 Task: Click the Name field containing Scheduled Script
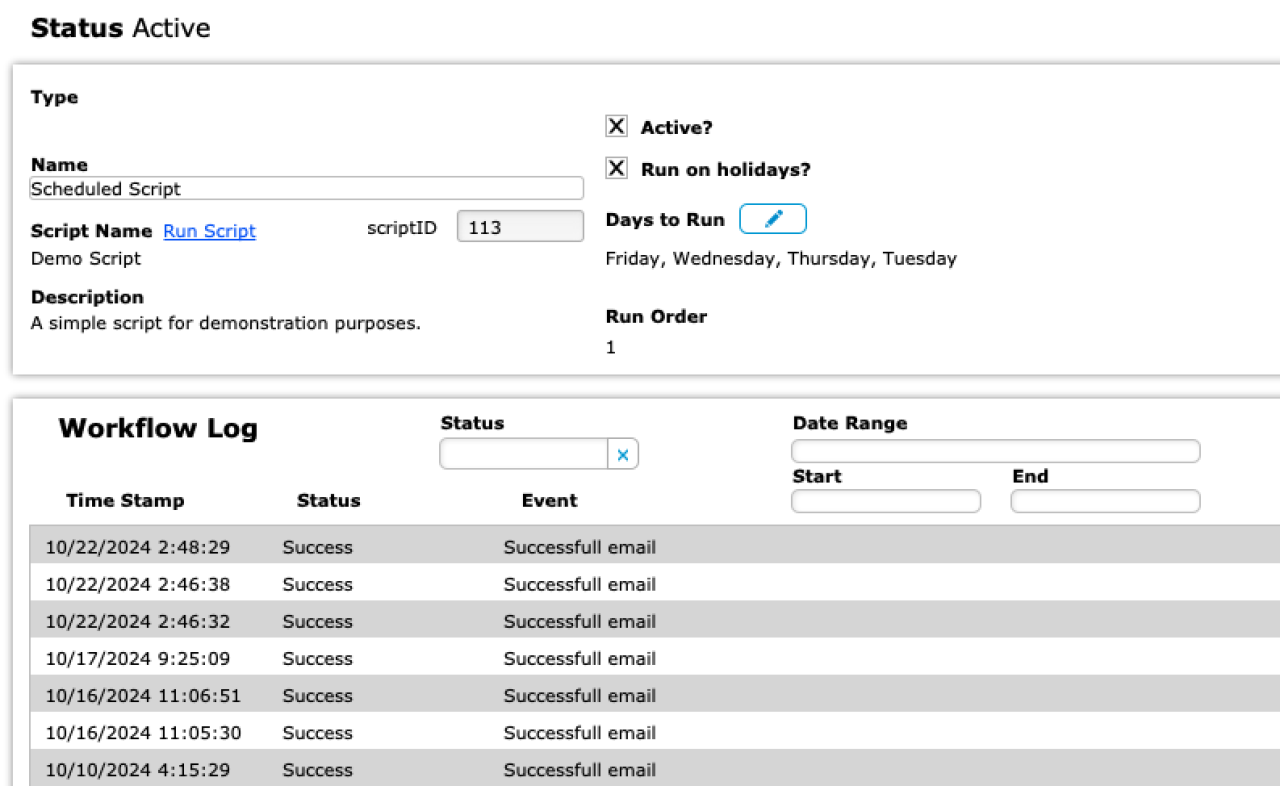(x=307, y=189)
